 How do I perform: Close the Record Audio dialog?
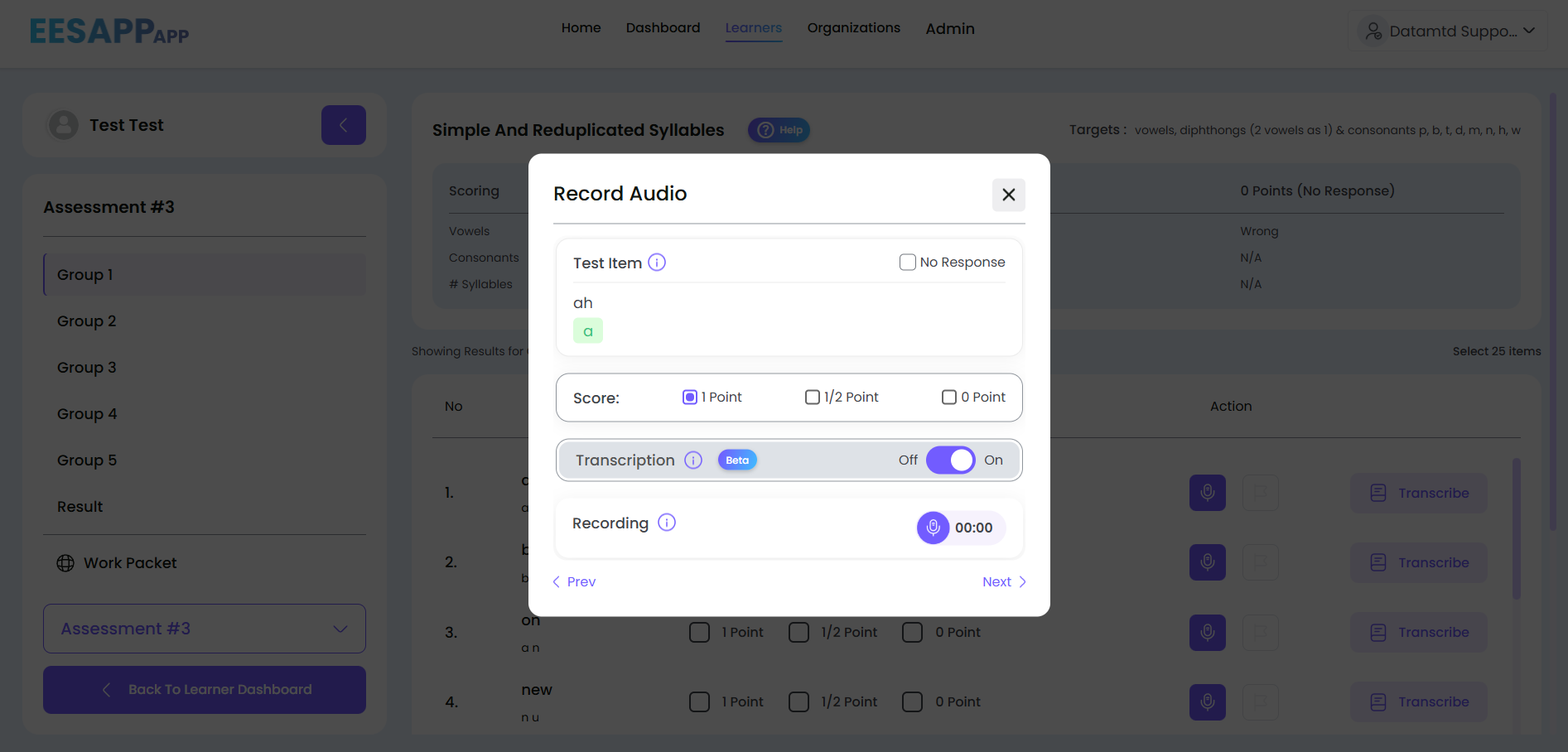coord(1008,195)
